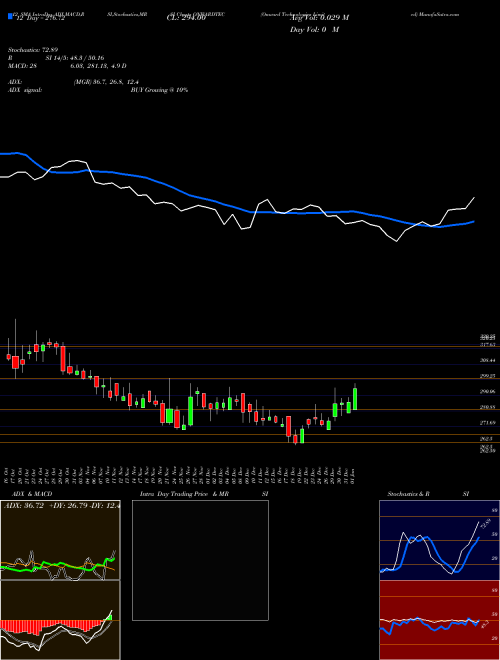The height and width of the screenshot is (660, 500).
Task: Click the Day Vol: 0 M readout
Action: tap(314, 30)
